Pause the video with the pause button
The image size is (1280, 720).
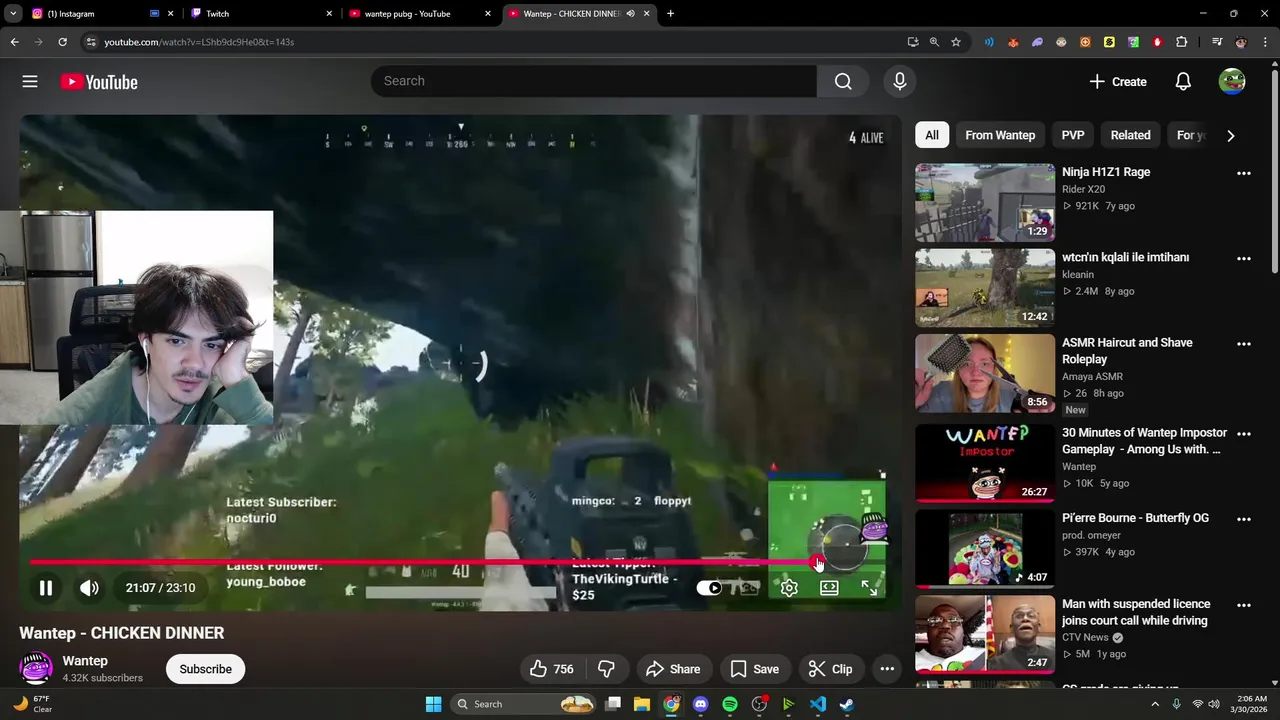pos(45,588)
